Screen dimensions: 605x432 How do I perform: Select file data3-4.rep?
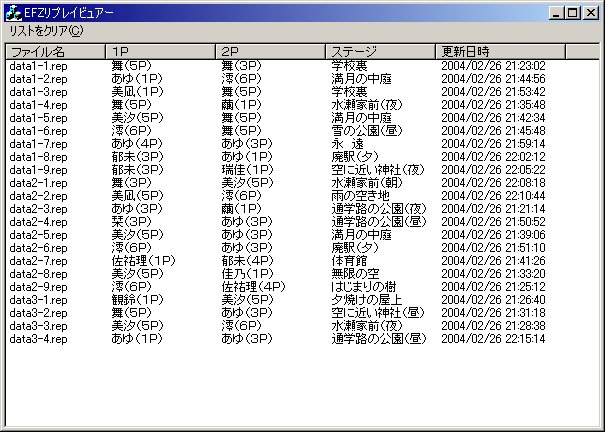point(38,339)
